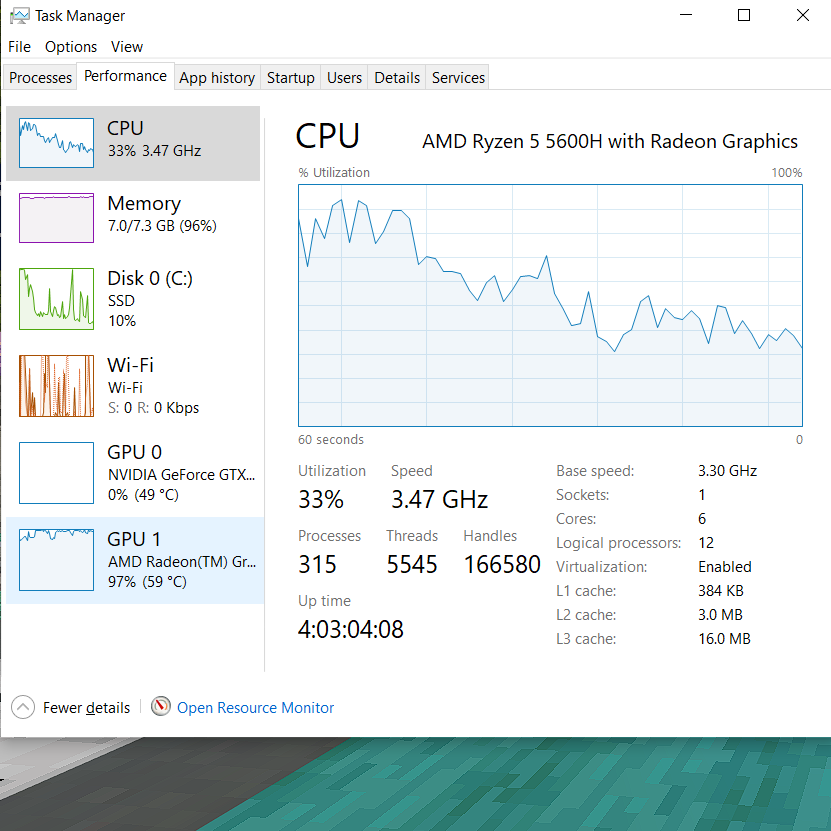Switch to the Details tab
The image size is (831, 831).
pos(397,78)
